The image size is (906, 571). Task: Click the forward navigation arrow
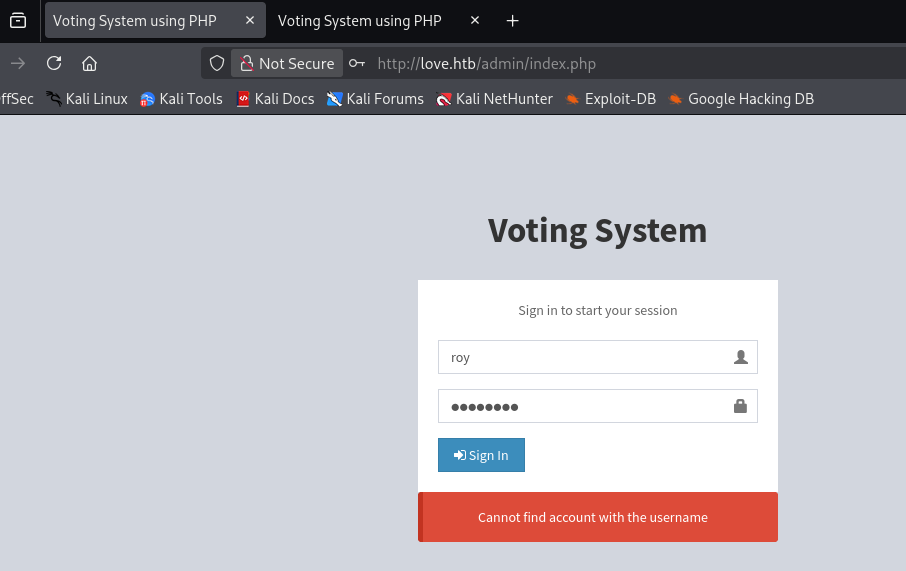[18, 63]
